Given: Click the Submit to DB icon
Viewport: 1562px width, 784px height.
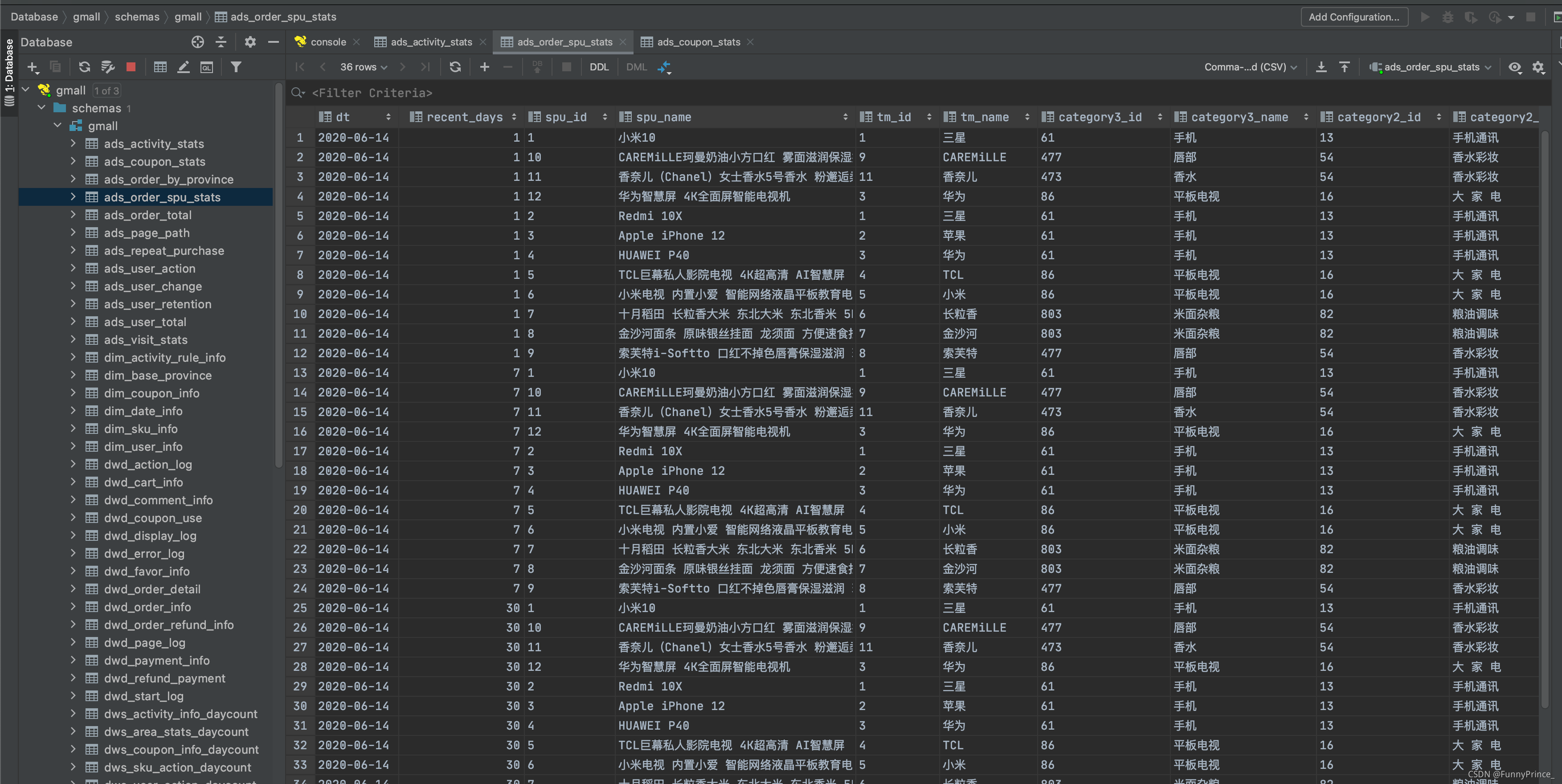Looking at the screenshot, I should (537, 67).
